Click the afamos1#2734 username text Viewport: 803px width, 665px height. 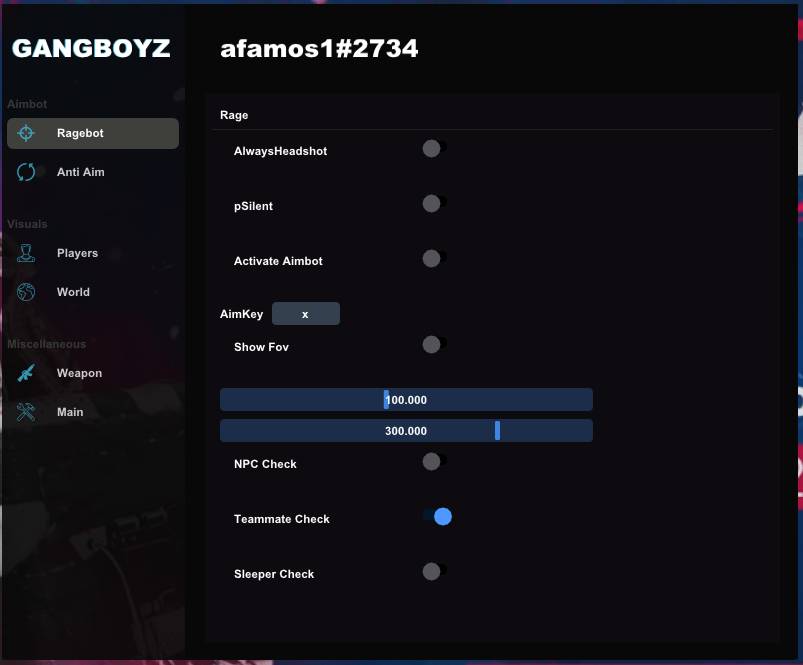(319, 49)
